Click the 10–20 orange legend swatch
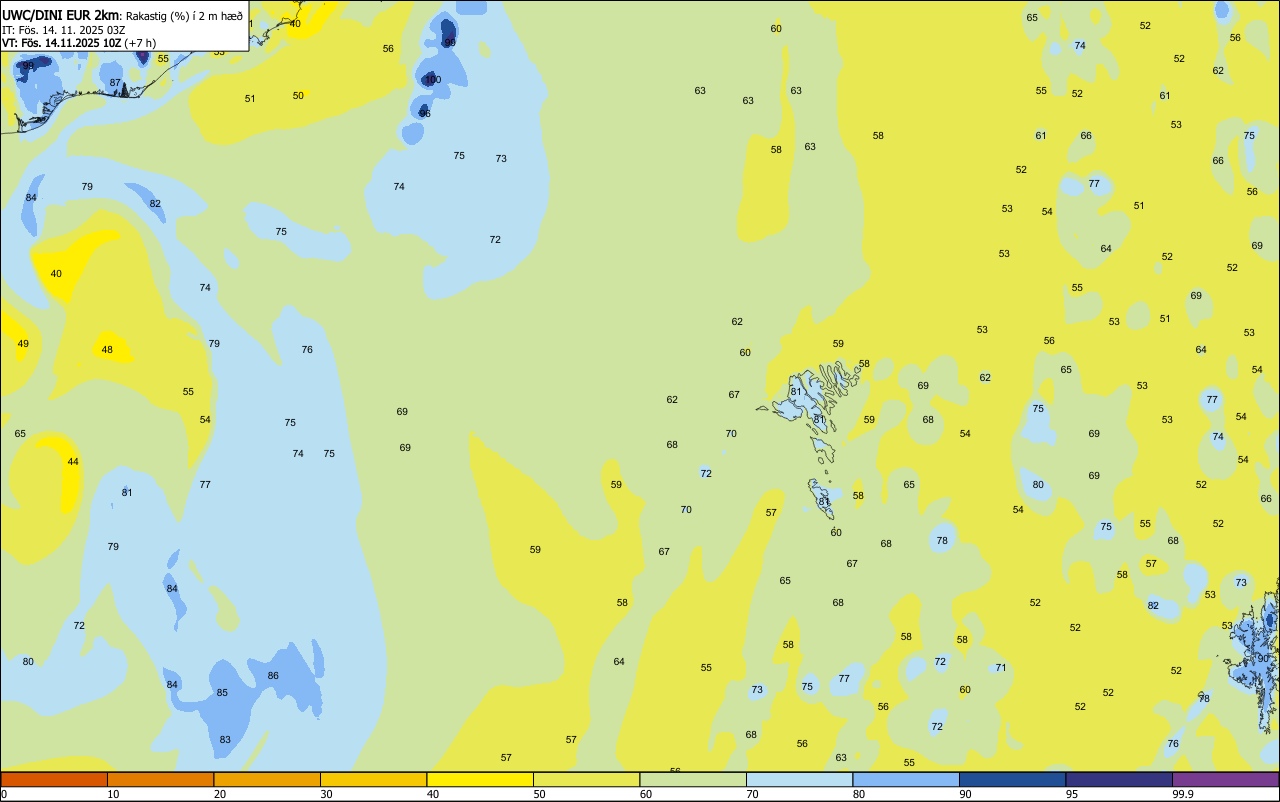This screenshot has height=802, width=1280. pyautogui.click(x=160, y=779)
